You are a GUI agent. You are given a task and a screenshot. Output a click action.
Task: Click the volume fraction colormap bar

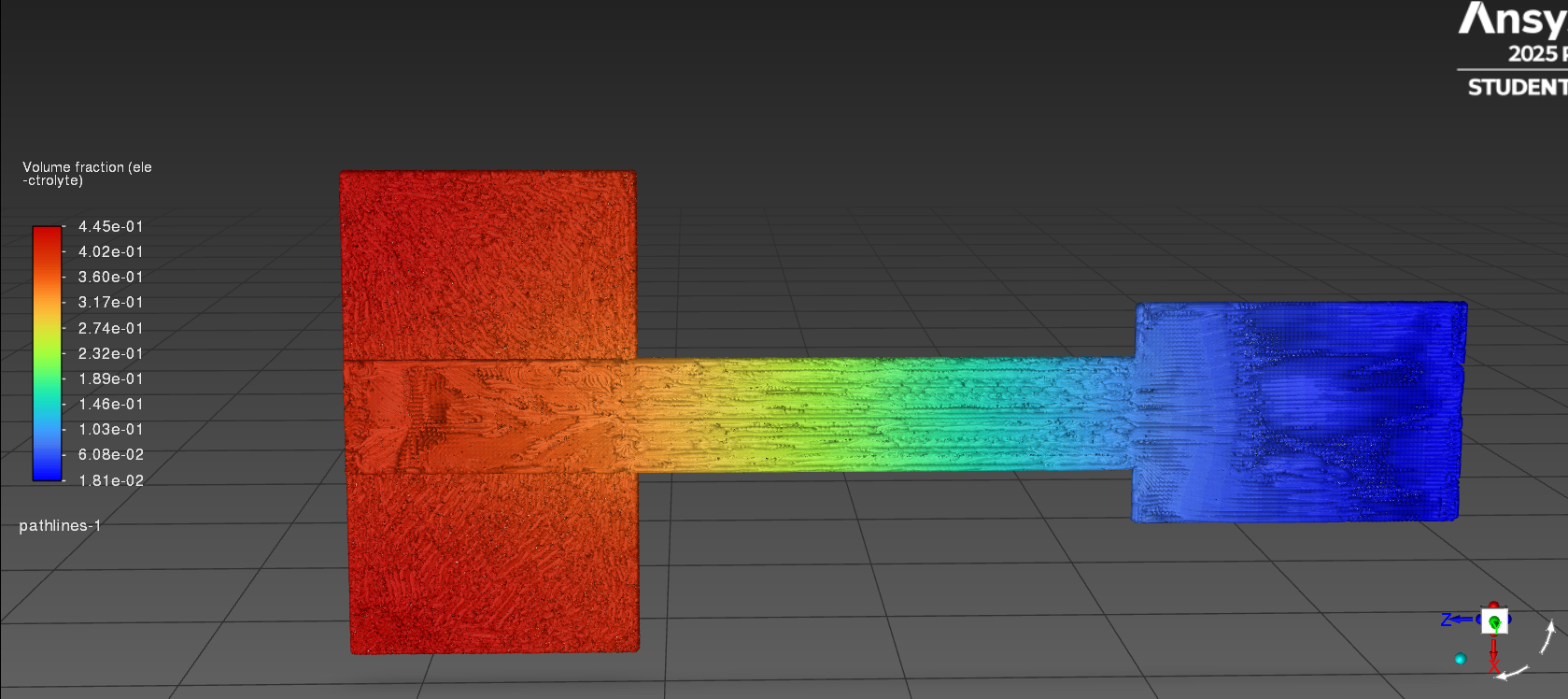pyautogui.click(x=47, y=353)
